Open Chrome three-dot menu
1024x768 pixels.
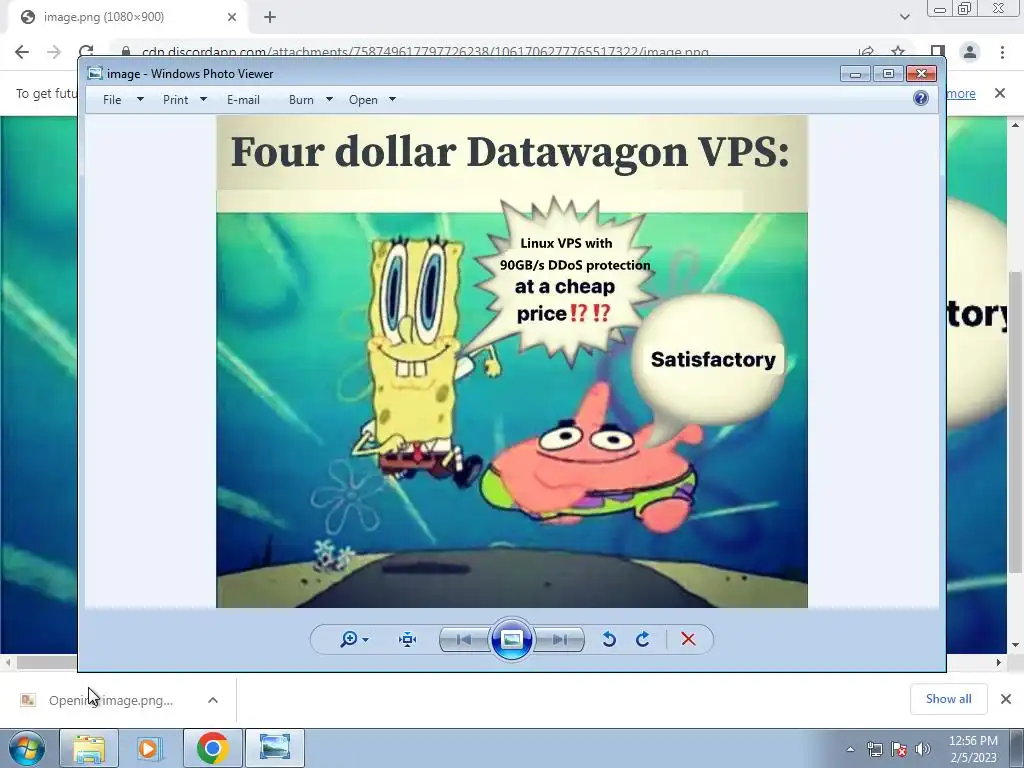point(1002,52)
